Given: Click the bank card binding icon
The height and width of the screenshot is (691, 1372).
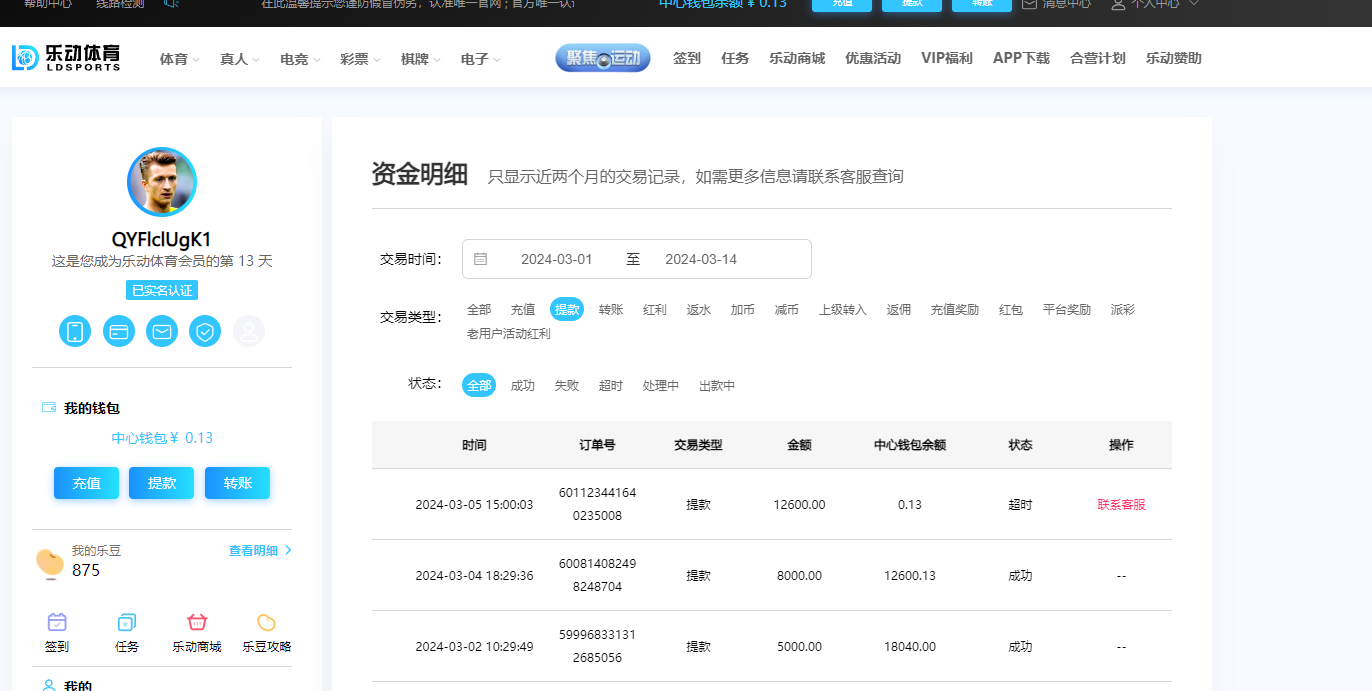Looking at the screenshot, I should pos(119,331).
